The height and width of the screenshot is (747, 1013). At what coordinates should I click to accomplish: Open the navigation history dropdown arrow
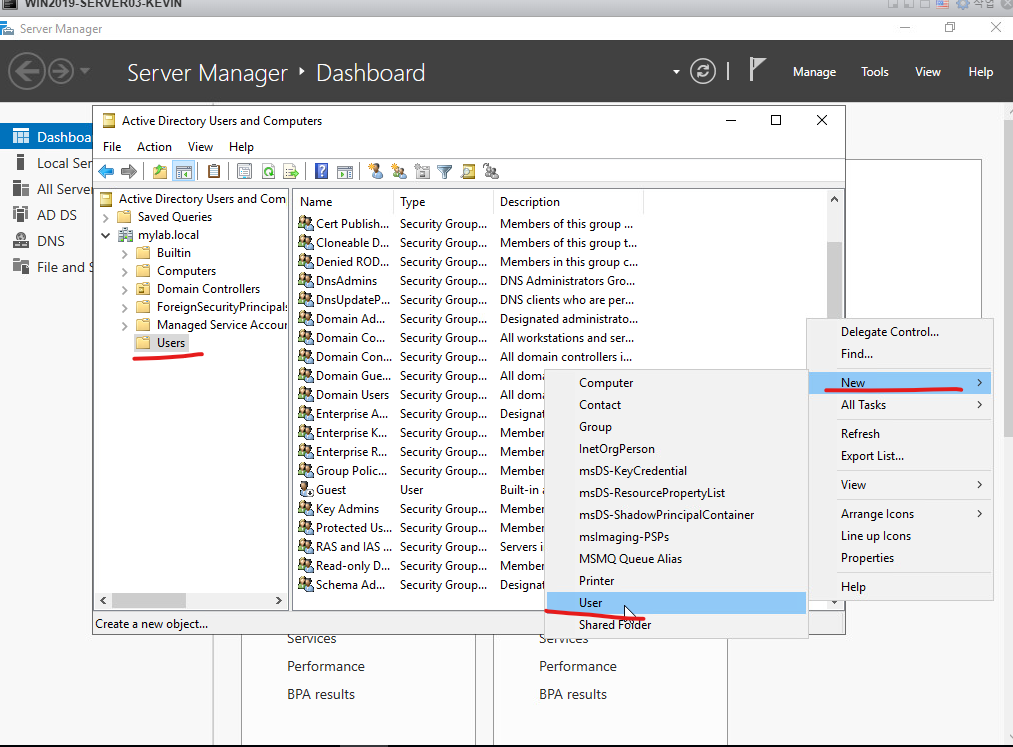tap(85, 71)
